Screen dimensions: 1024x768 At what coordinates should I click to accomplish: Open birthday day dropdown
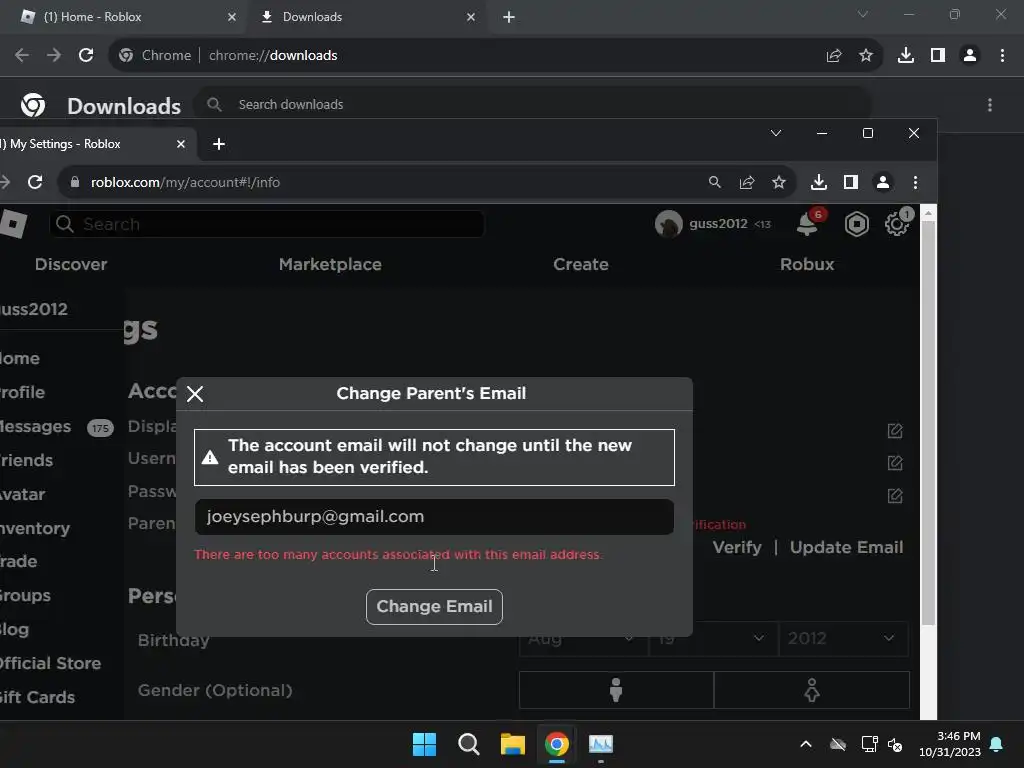tap(713, 639)
